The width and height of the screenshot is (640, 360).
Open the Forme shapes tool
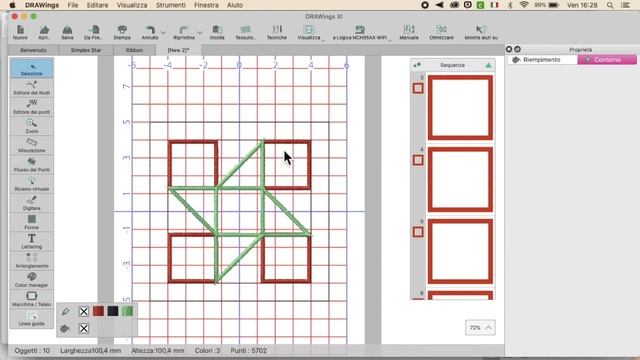(31, 222)
